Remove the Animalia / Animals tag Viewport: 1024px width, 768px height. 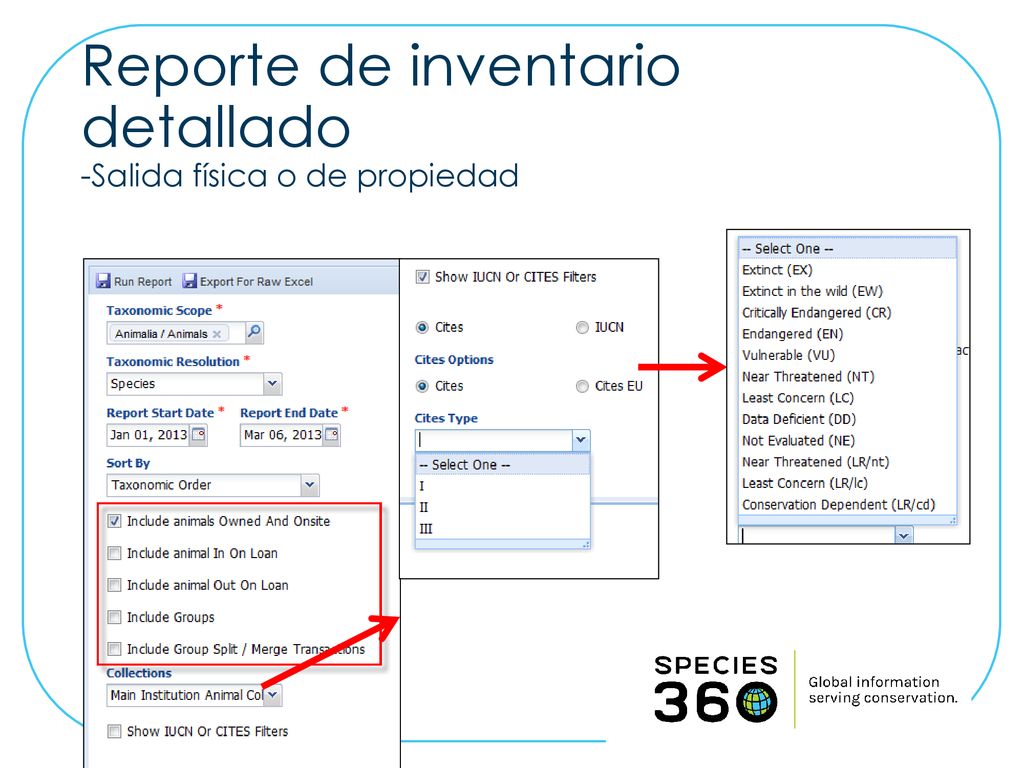217,334
